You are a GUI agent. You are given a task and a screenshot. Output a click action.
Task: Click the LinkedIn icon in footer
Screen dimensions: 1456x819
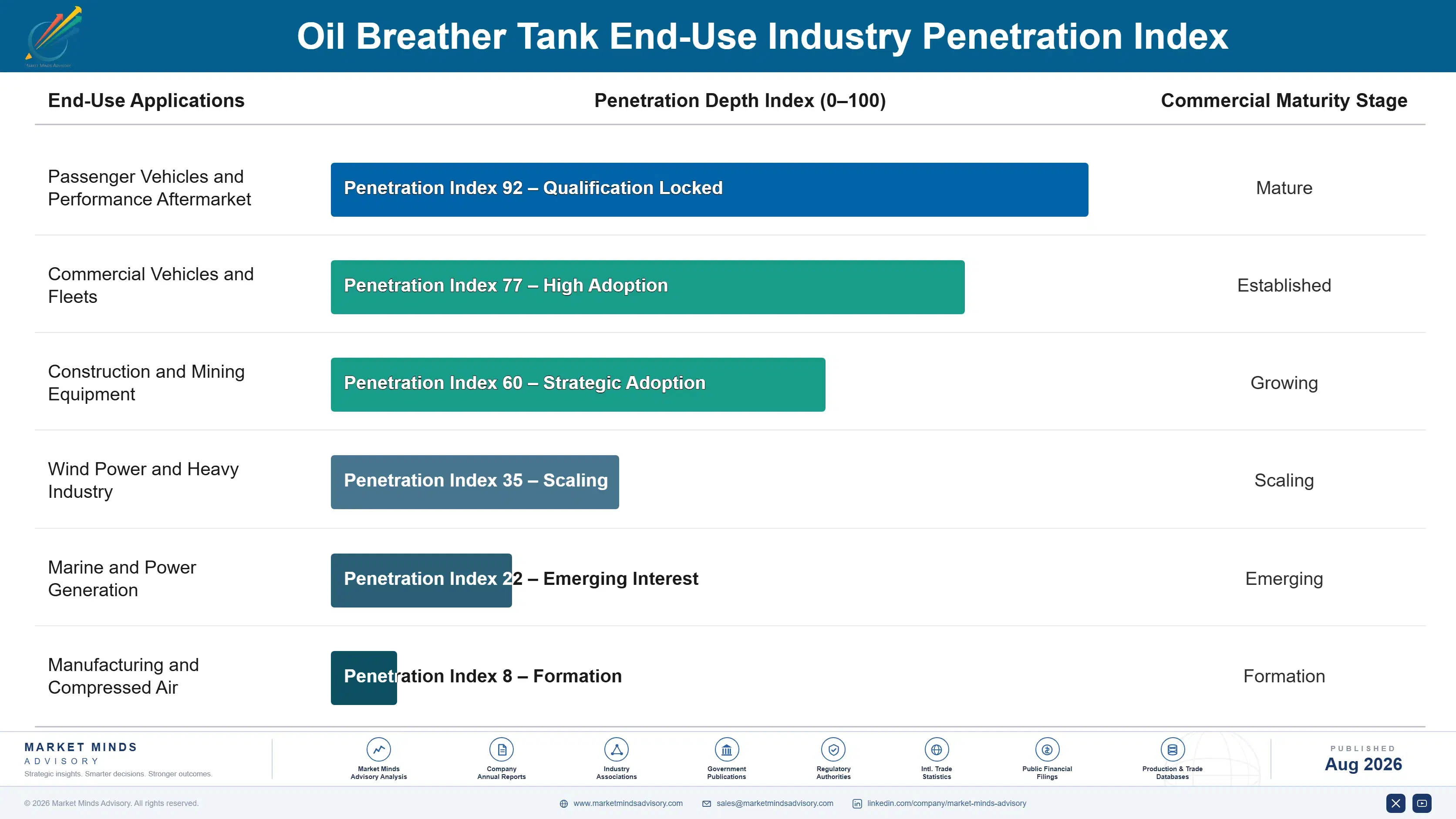point(857,804)
